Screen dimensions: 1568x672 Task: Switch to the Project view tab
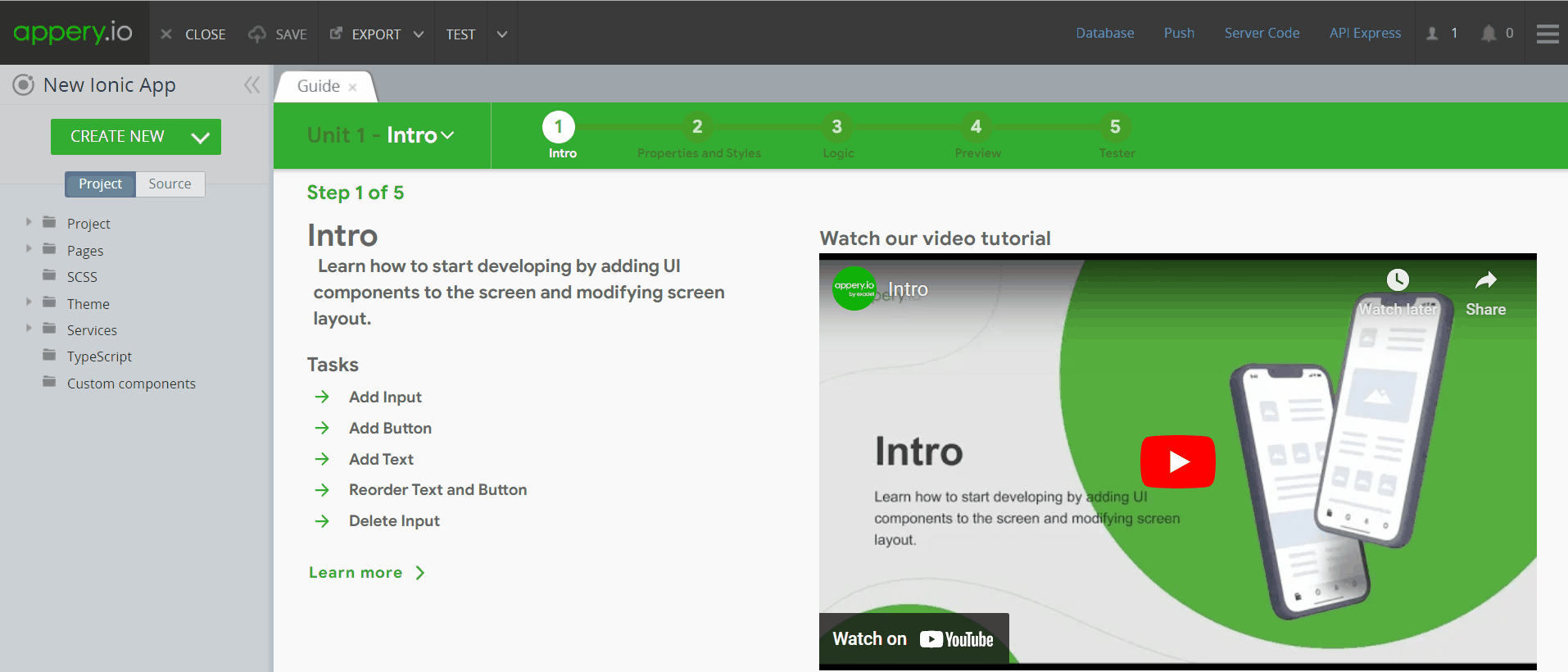pos(100,184)
